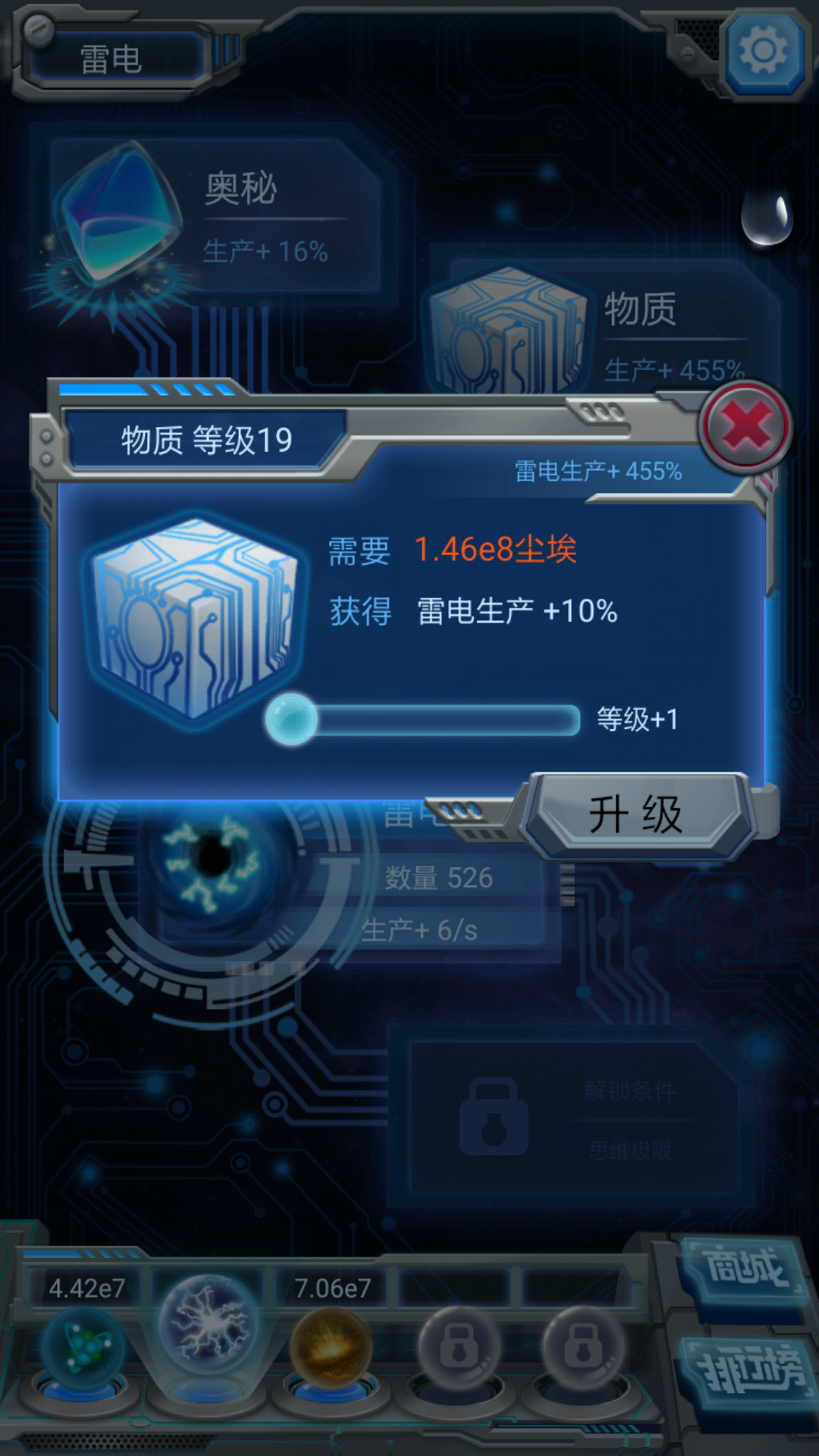Click the black hole vortex generator
The height and width of the screenshot is (1456, 819).
point(214,861)
